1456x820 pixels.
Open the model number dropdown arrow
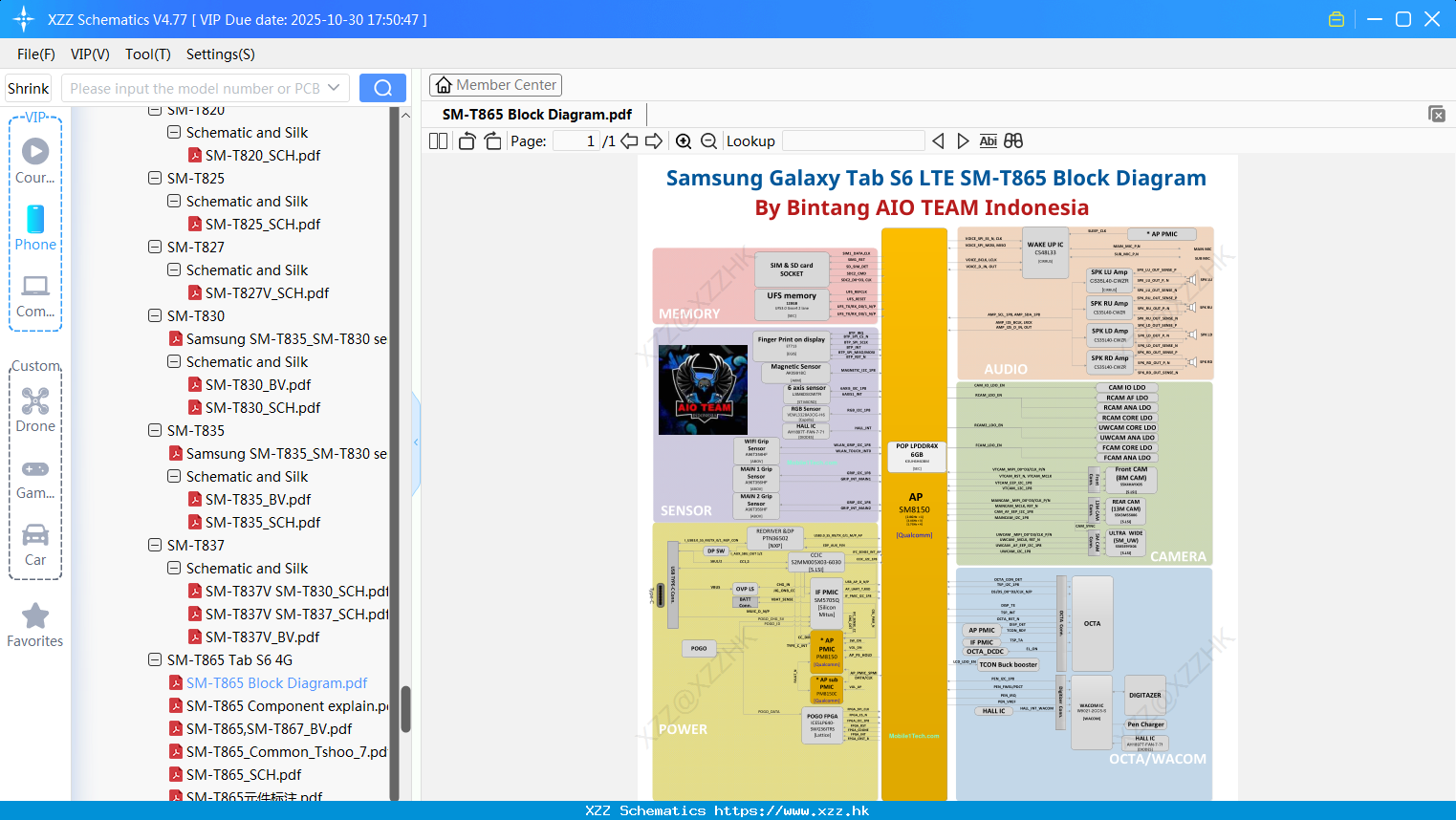coord(334,88)
